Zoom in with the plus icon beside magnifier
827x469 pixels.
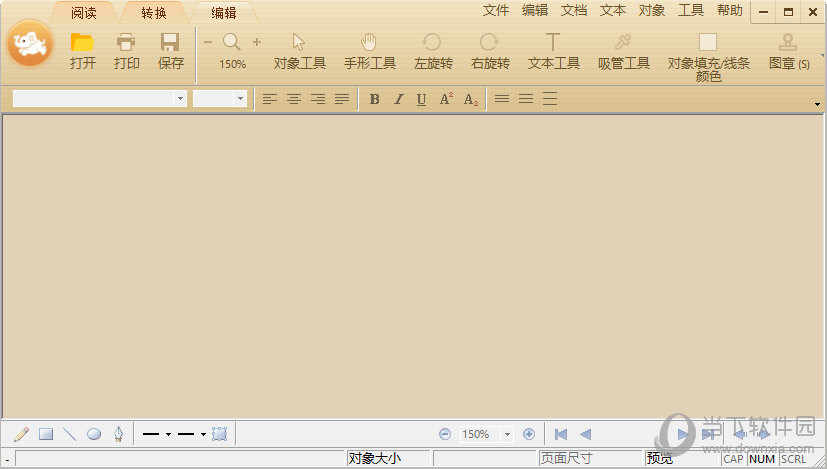(x=257, y=42)
